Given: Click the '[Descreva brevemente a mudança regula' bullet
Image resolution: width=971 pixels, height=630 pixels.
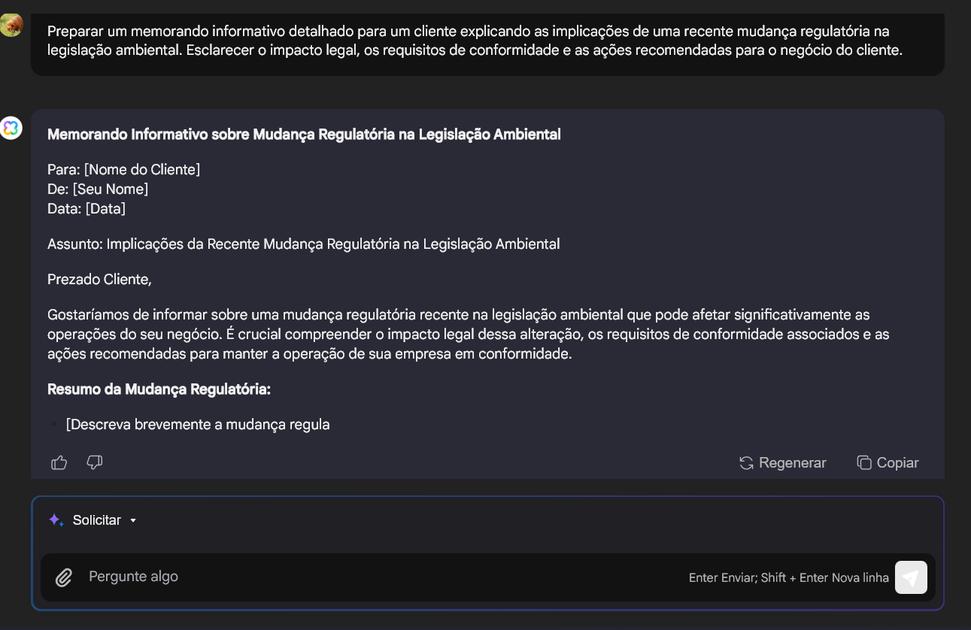Looking at the screenshot, I should coord(198,424).
